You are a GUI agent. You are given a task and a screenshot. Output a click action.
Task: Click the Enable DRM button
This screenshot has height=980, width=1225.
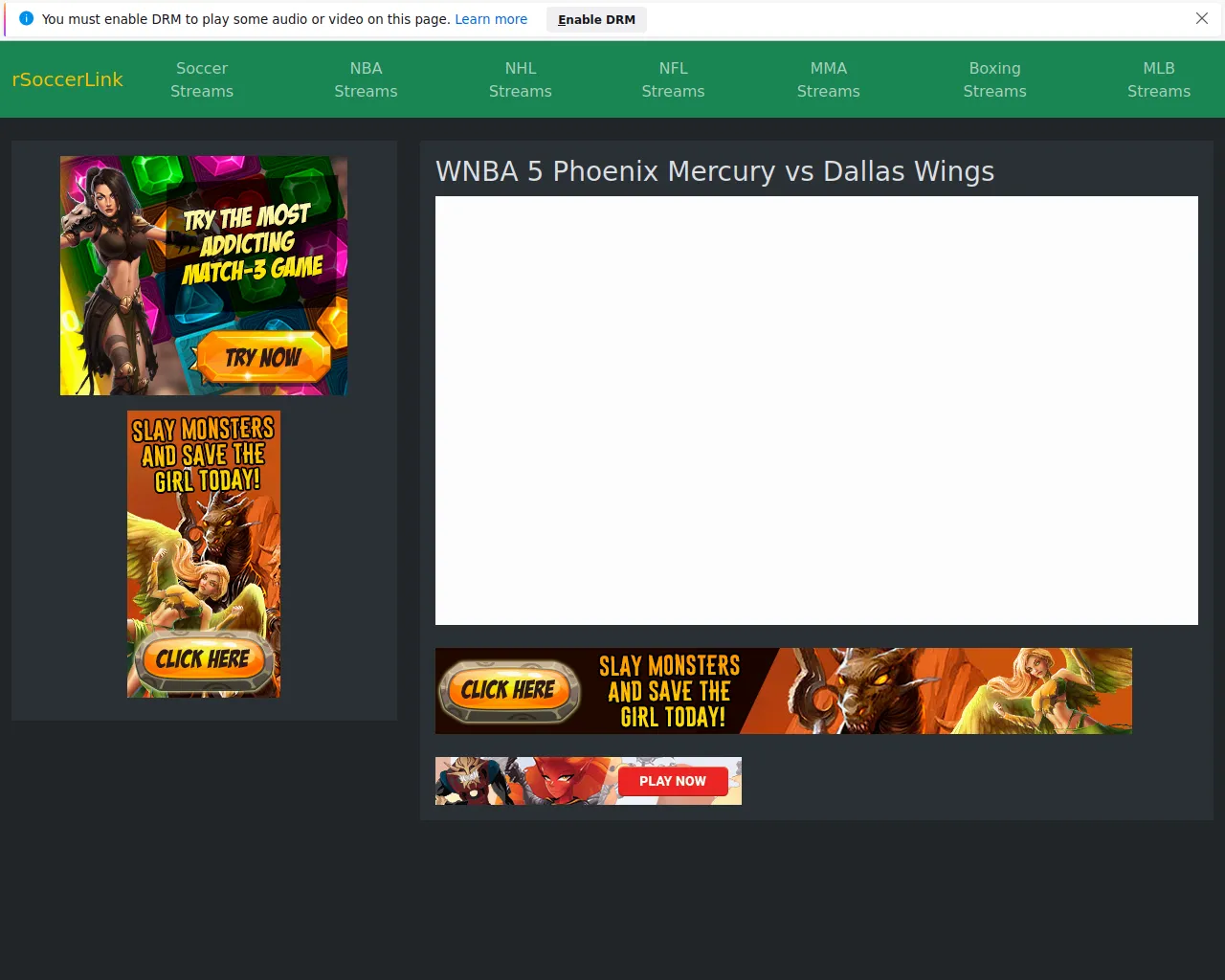point(596,19)
